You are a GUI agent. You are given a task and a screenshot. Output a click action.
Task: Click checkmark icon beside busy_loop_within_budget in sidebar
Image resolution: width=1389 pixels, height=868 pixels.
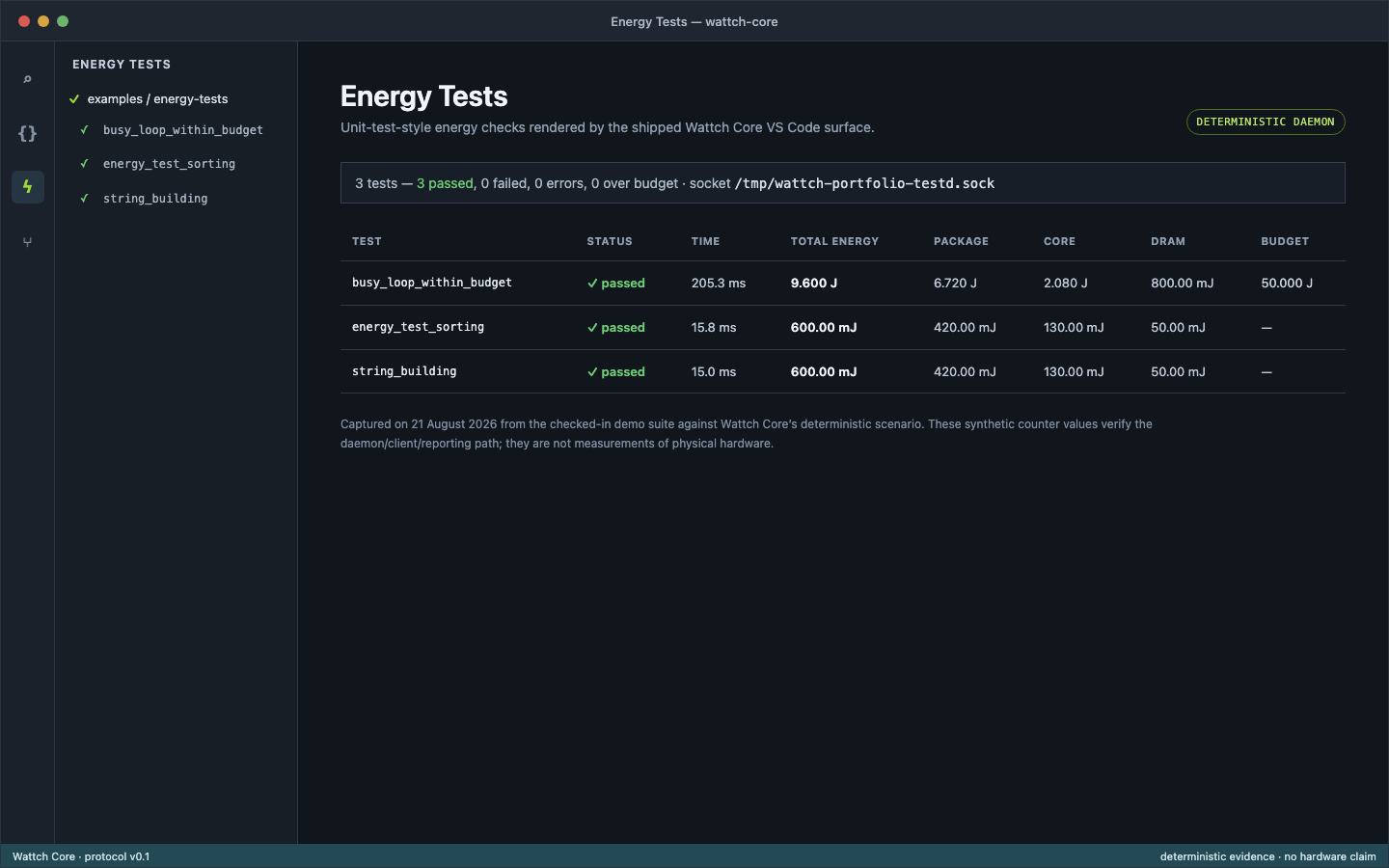tap(85, 129)
